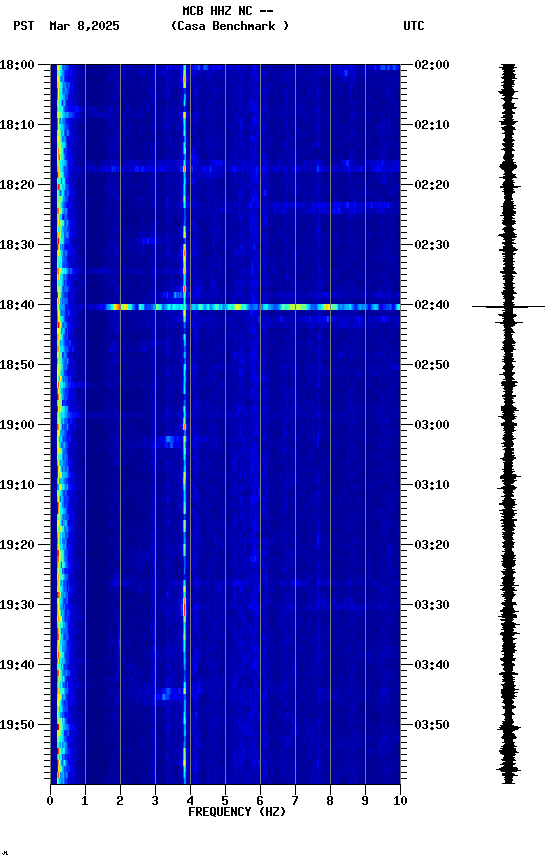Click the '18:00' PST time label
Screen dimensions: 552x864
pyautogui.click(x=17, y=65)
